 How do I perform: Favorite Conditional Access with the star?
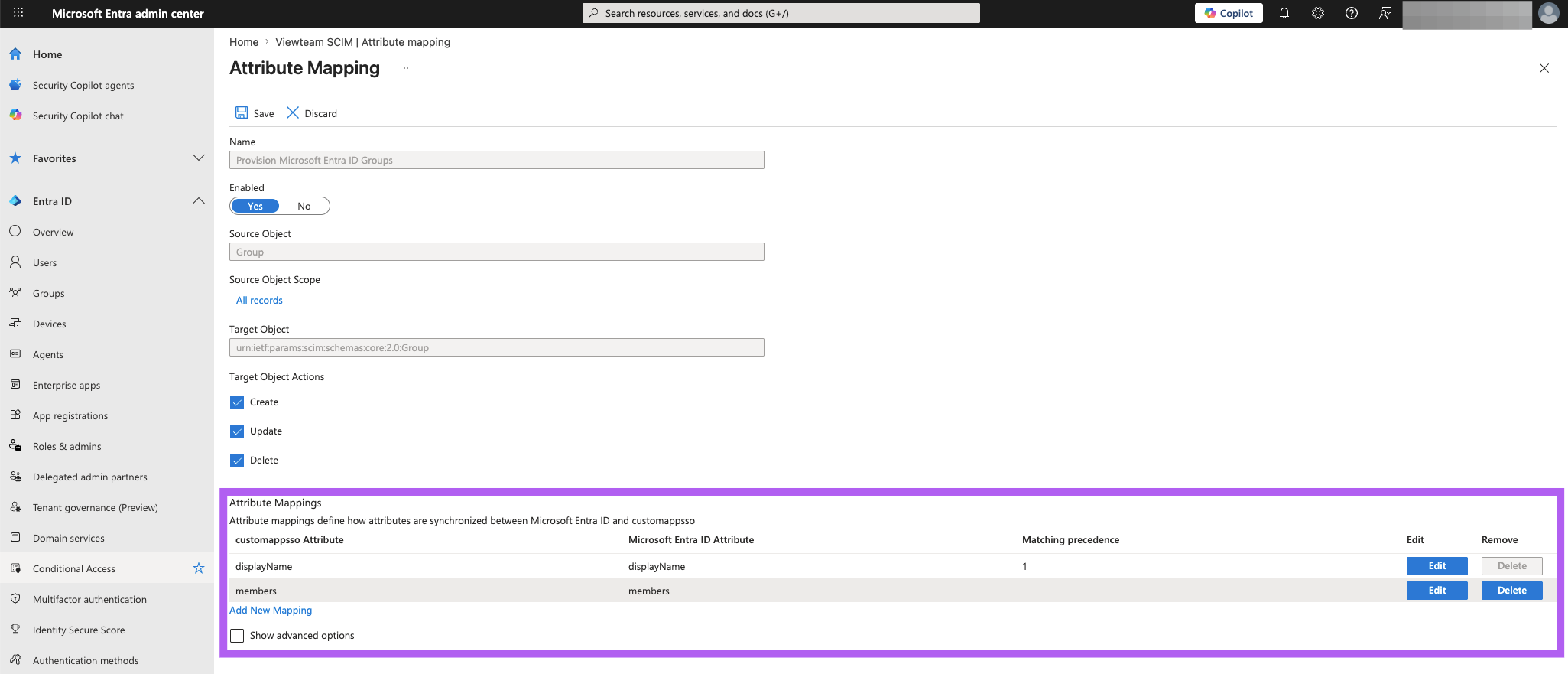click(x=199, y=568)
